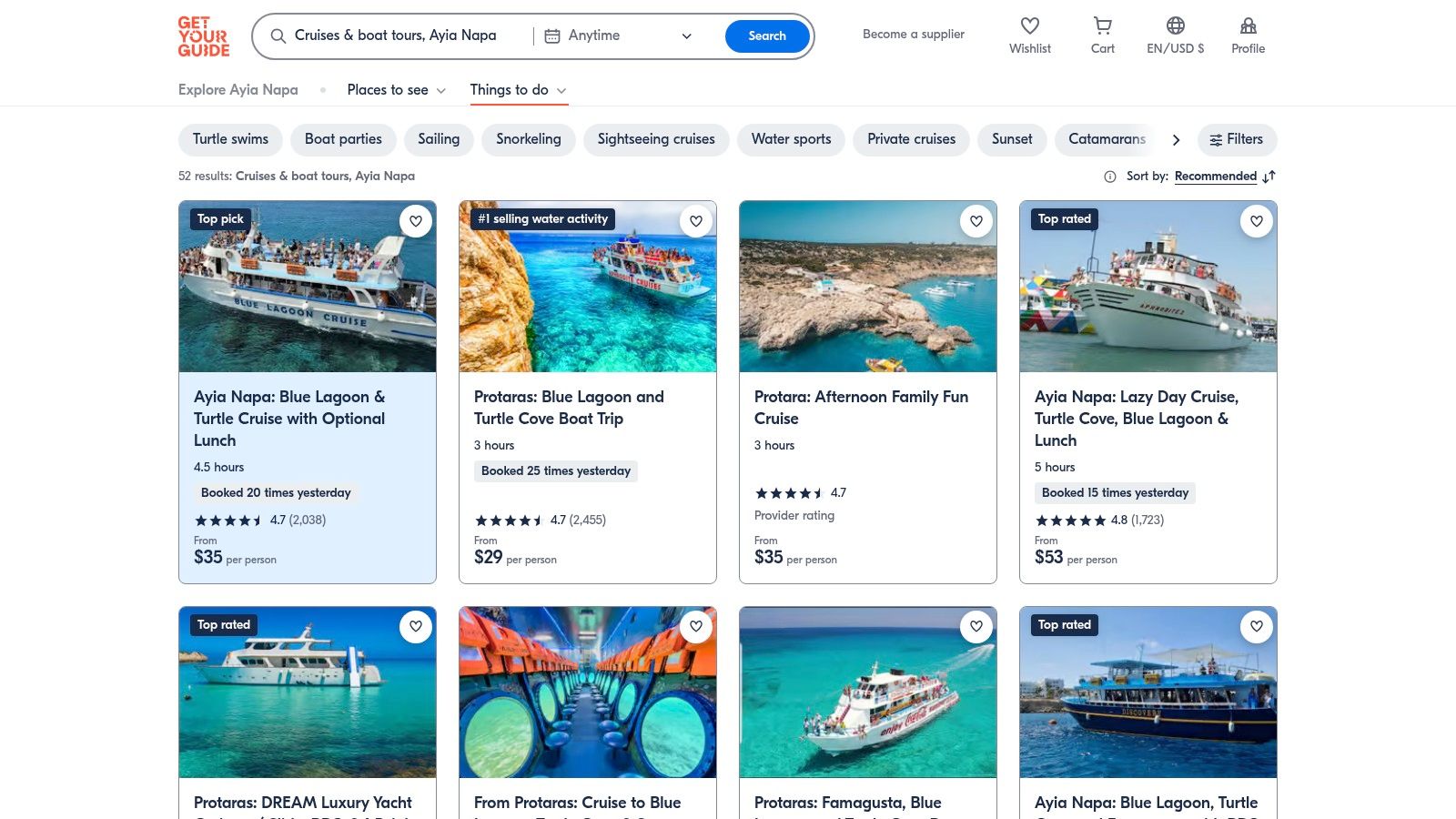Go to Explore Ayia Napa link
Image resolution: width=1456 pixels, height=819 pixels.
(x=238, y=90)
